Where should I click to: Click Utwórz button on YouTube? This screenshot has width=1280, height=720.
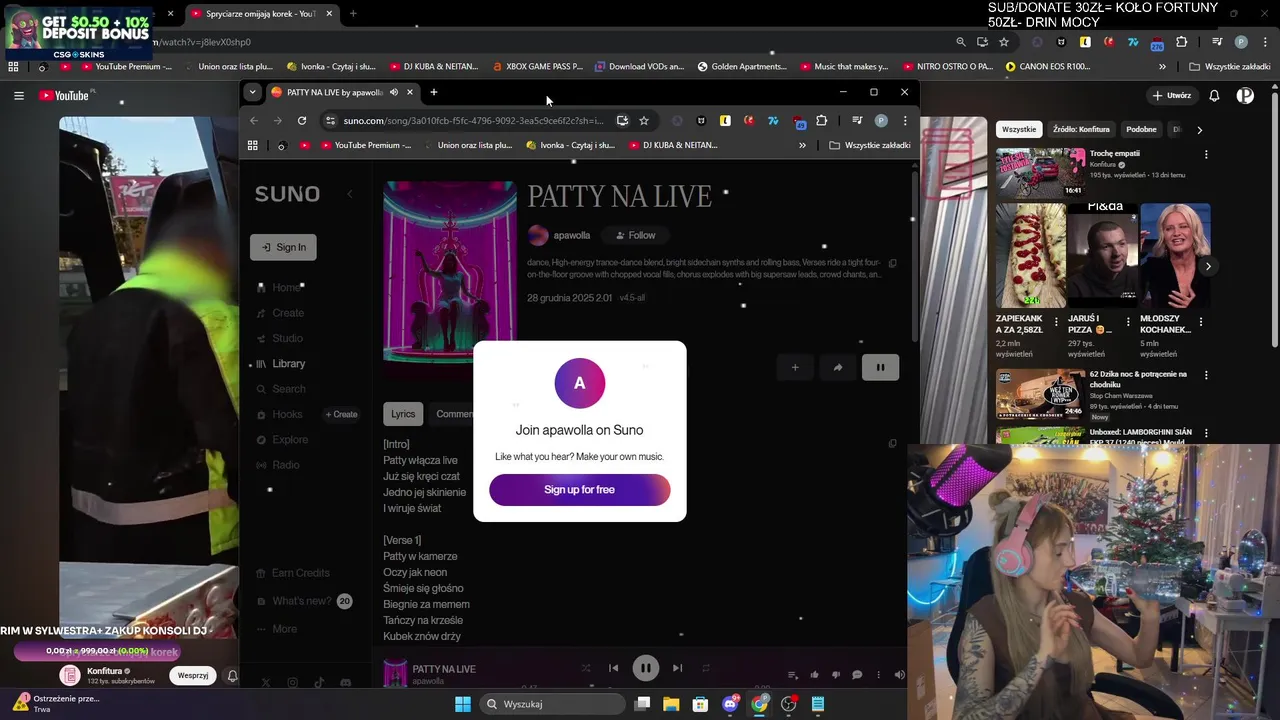click(1172, 96)
